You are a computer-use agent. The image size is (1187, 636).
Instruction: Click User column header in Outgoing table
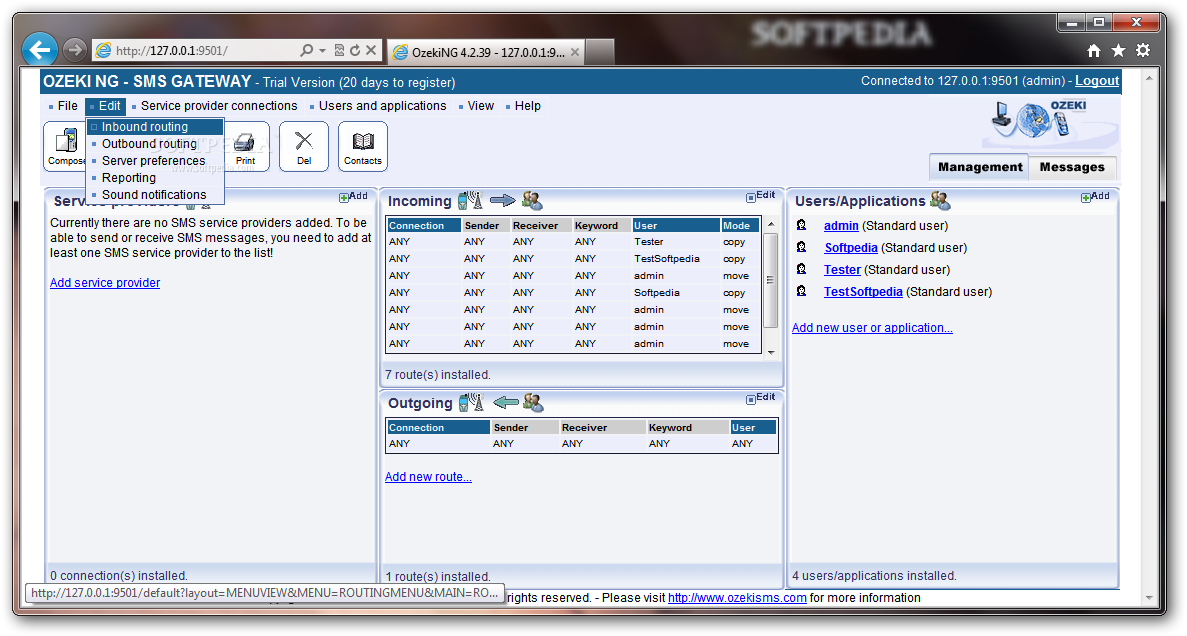pyautogui.click(x=753, y=428)
